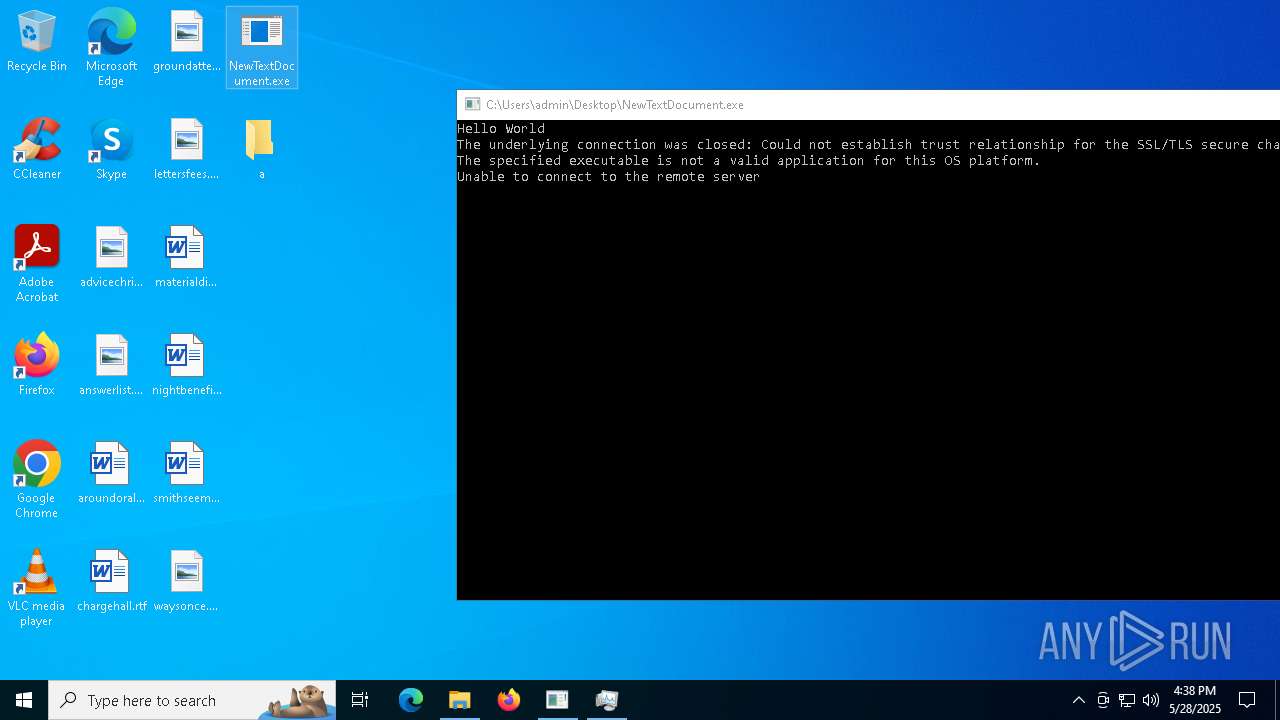
Task: Select chargehall.rtf file on desktop
Action: tap(111, 581)
